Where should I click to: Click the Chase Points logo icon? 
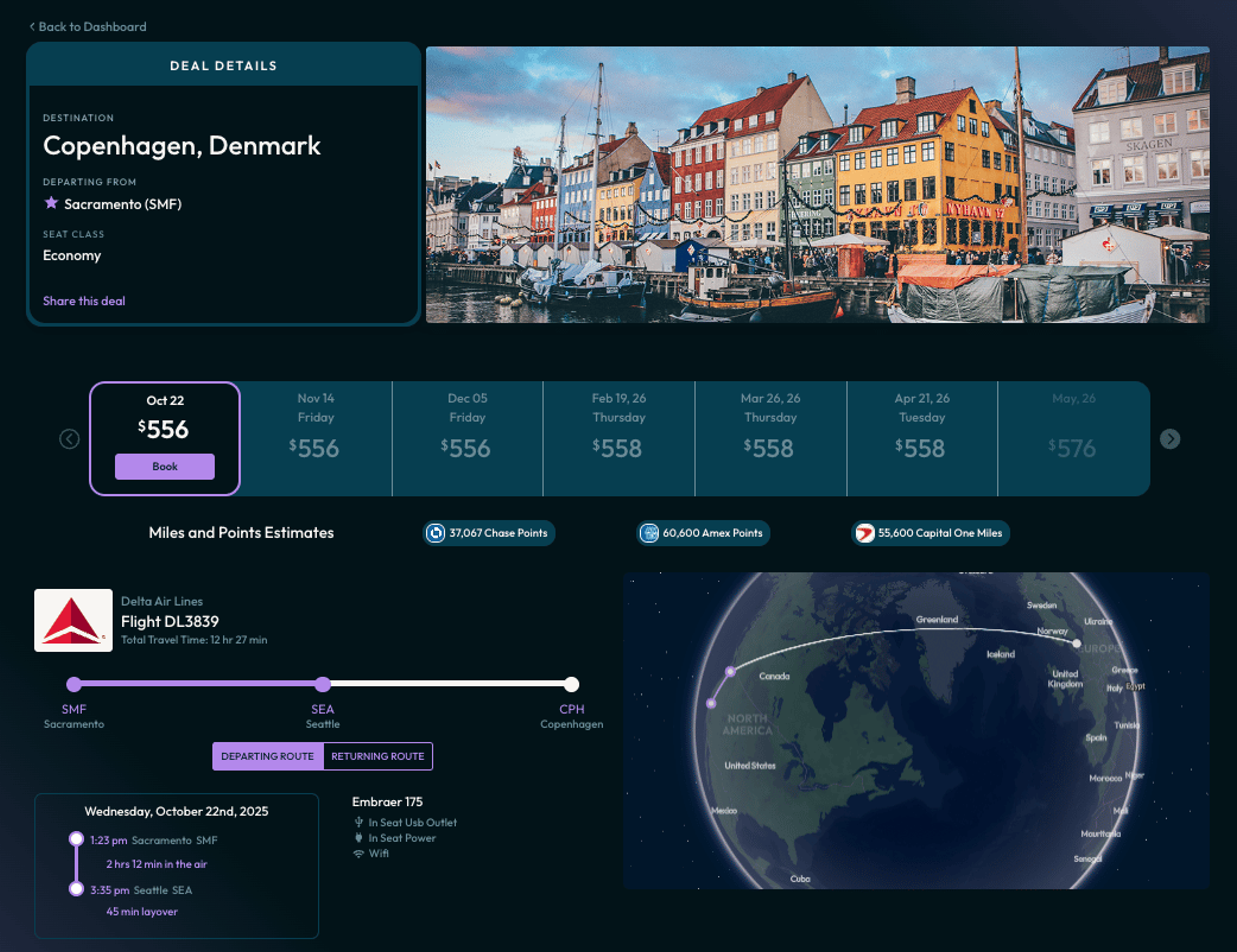436,533
